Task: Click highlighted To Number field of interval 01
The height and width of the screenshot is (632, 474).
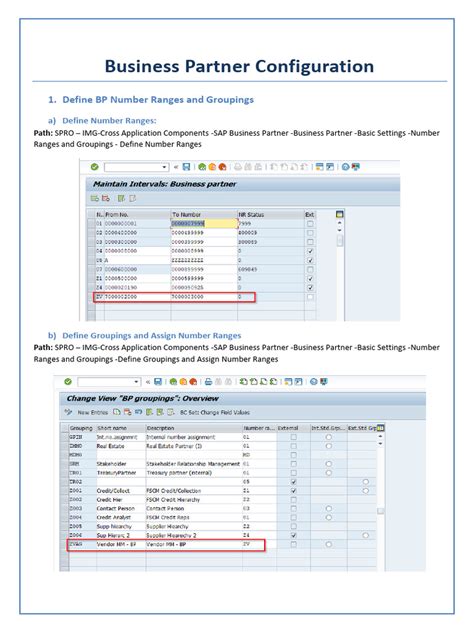Action: coord(204,224)
